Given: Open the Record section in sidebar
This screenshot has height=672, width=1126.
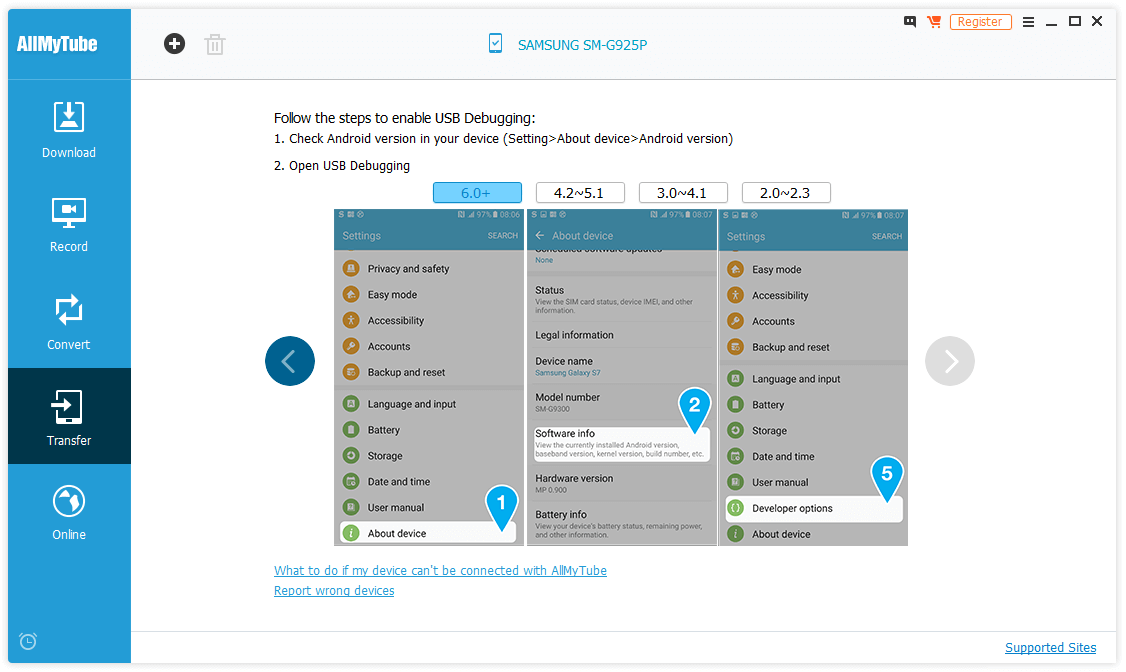Looking at the screenshot, I should pyautogui.click(x=69, y=225).
